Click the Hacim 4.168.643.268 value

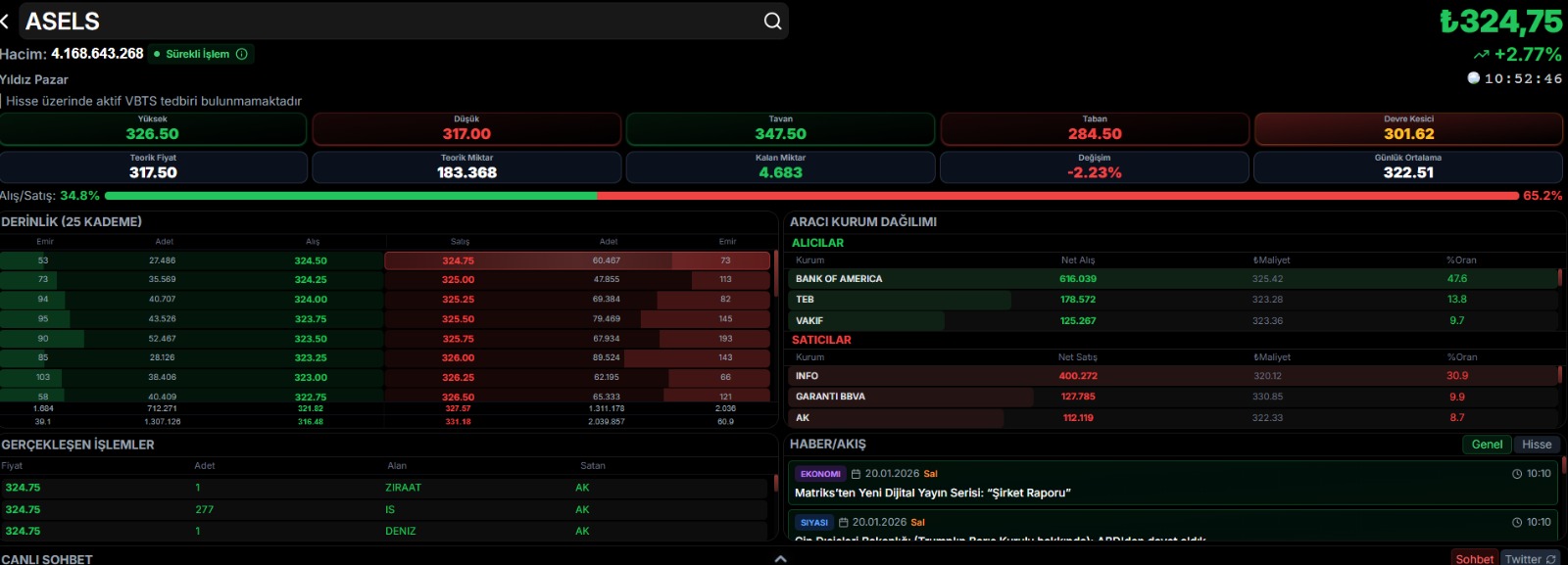coord(97,54)
